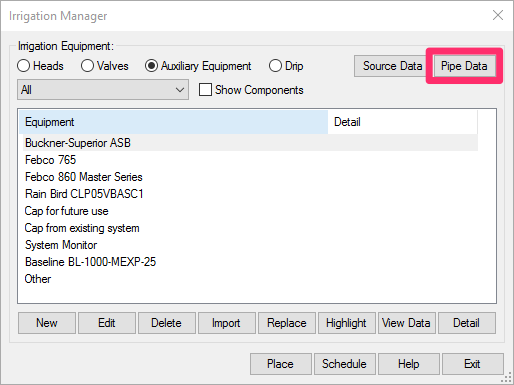The image size is (514, 385).
Task: Pick Rain Bird CLP05VBASC1 from the list
Action: click(x=251, y=194)
